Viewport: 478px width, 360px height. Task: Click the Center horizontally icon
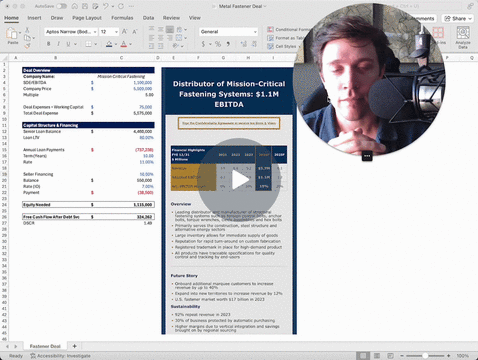161,38
